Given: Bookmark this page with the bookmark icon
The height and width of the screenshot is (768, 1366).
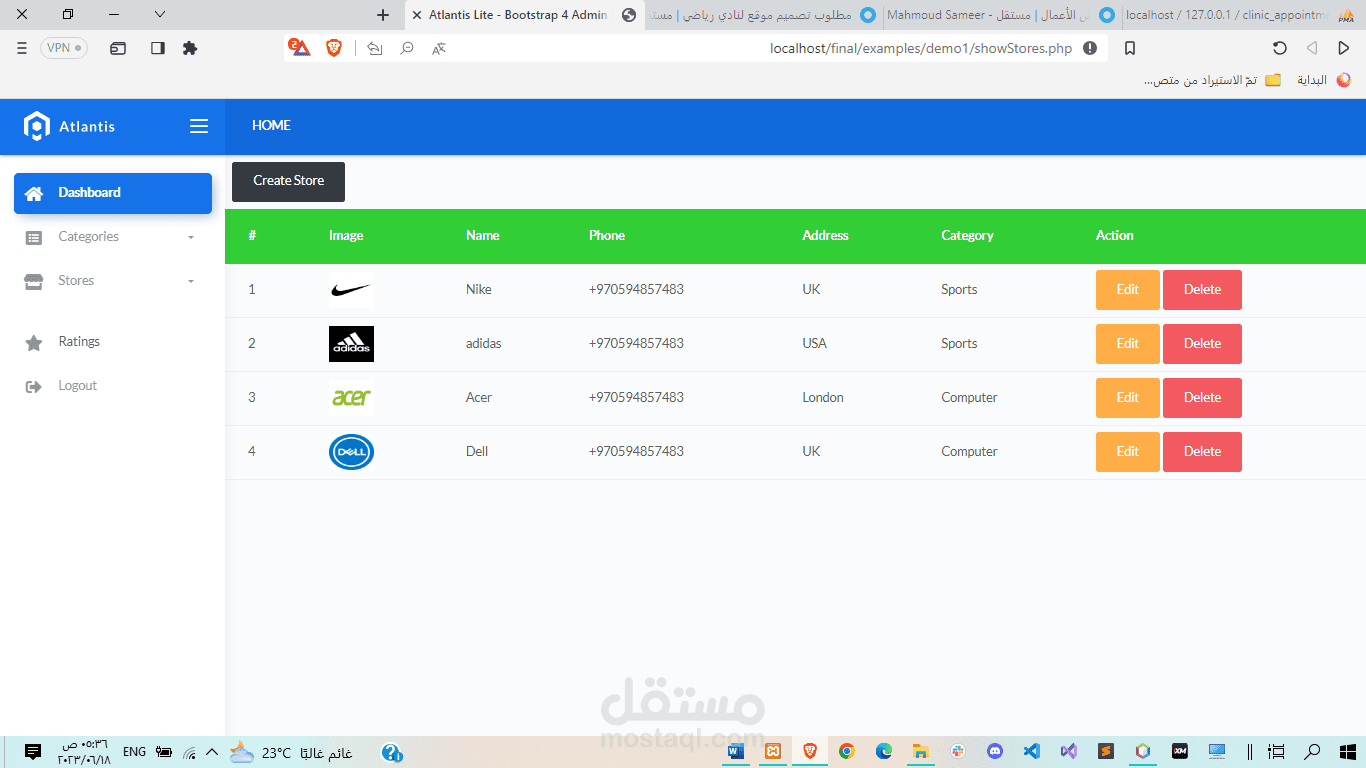Looking at the screenshot, I should pyautogui.click(x=1130, y=48).
